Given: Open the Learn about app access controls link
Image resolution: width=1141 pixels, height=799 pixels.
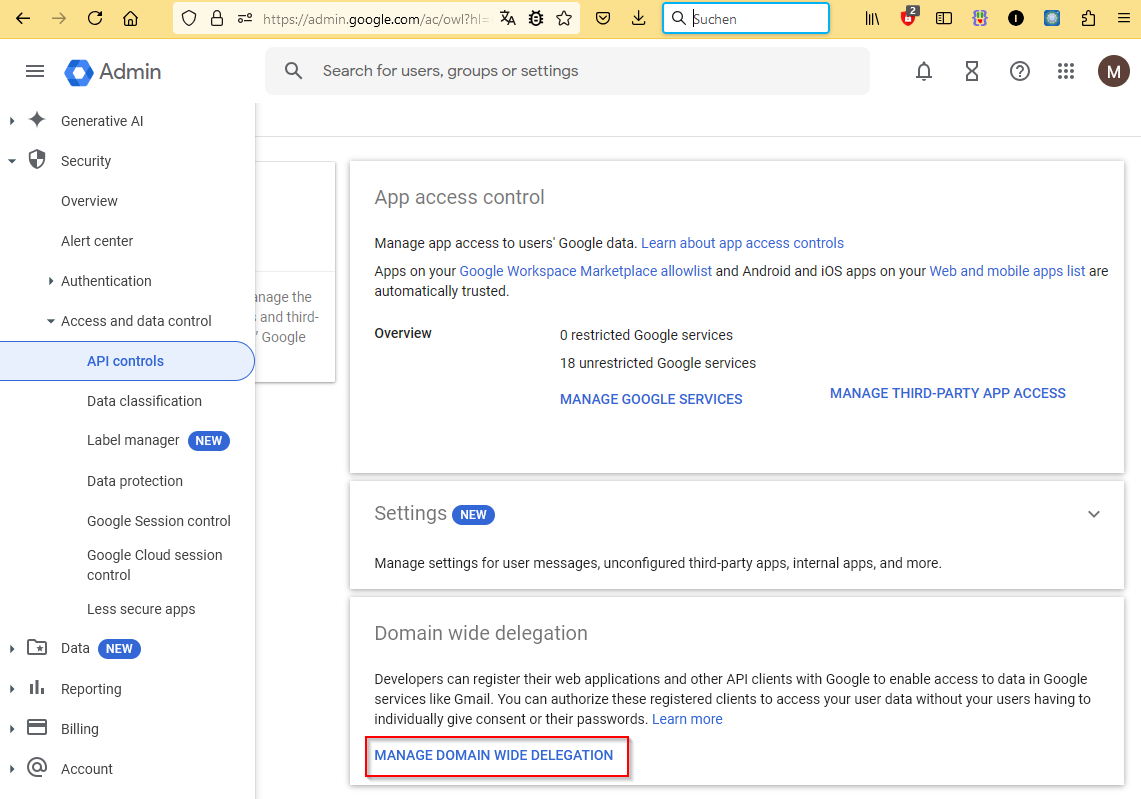Looking at the screenshot, I should click(x=743, y=243).
